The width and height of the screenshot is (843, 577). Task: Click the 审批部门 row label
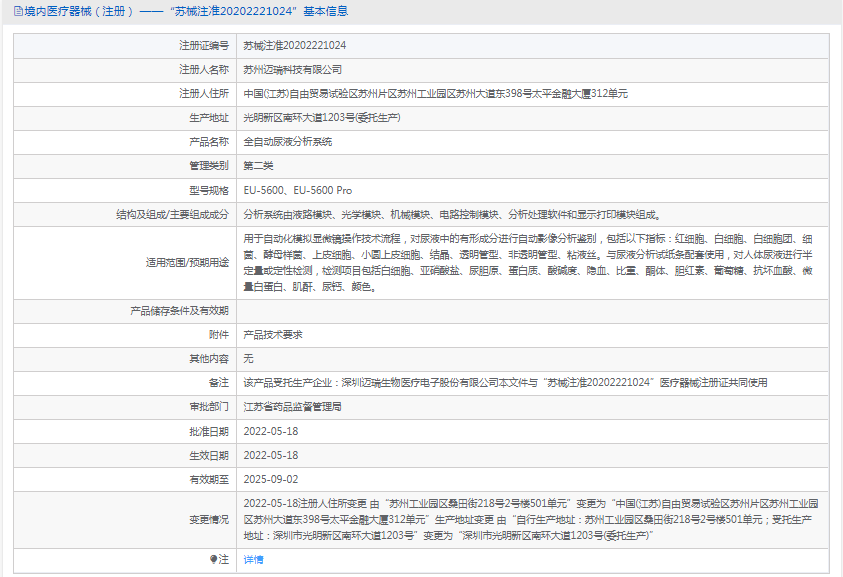click(x=209, y=407)
